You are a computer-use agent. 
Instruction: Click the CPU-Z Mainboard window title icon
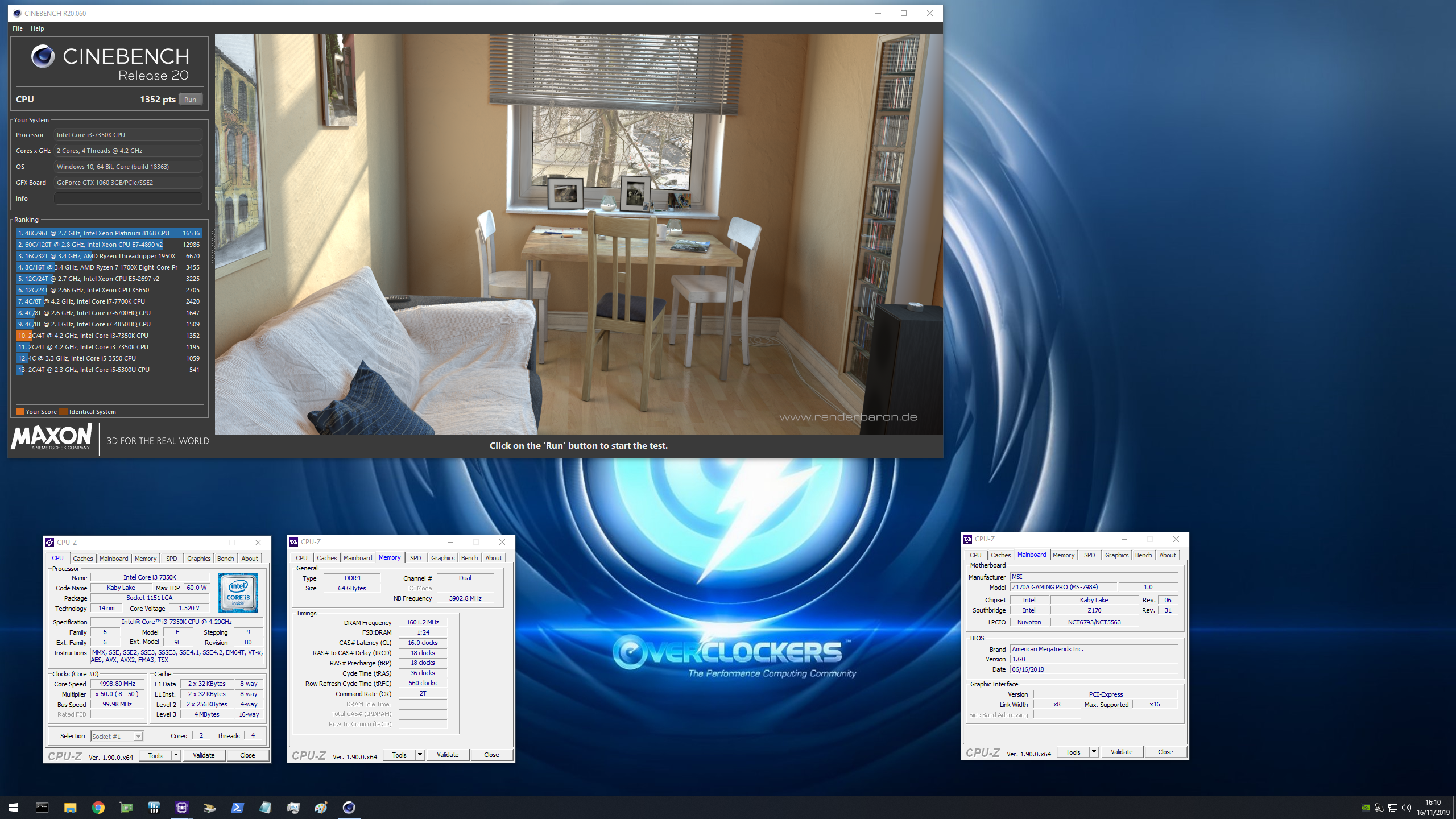[967, 539]
